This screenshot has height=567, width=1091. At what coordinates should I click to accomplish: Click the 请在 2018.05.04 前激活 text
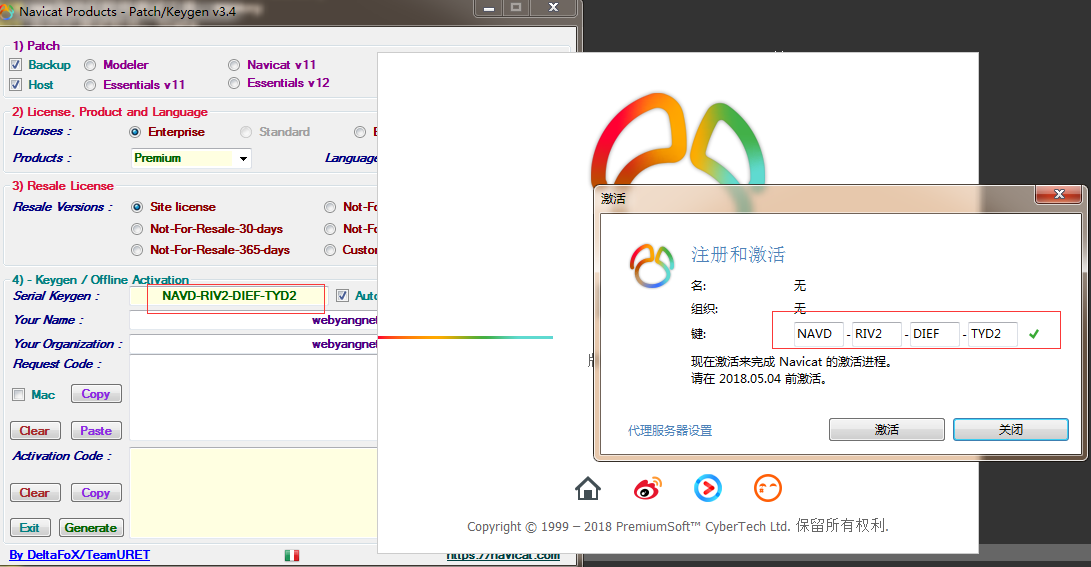(x=758, y=379)
